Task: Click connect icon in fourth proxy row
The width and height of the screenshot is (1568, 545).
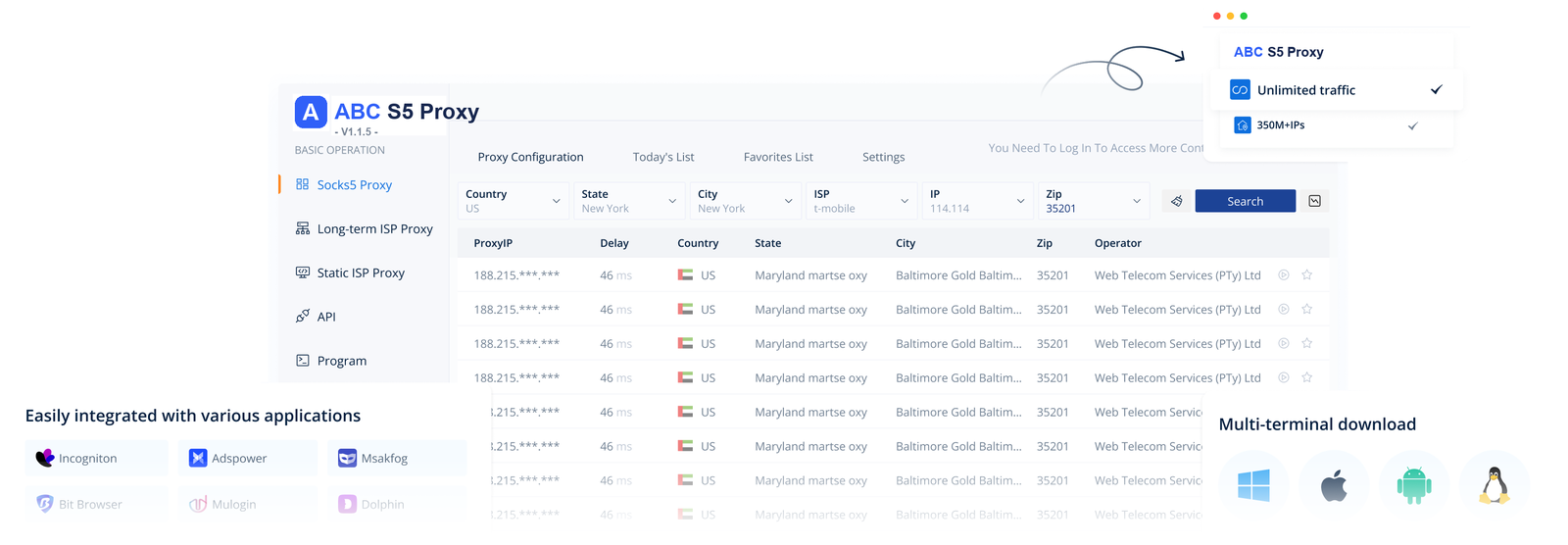Action: 1284,378
